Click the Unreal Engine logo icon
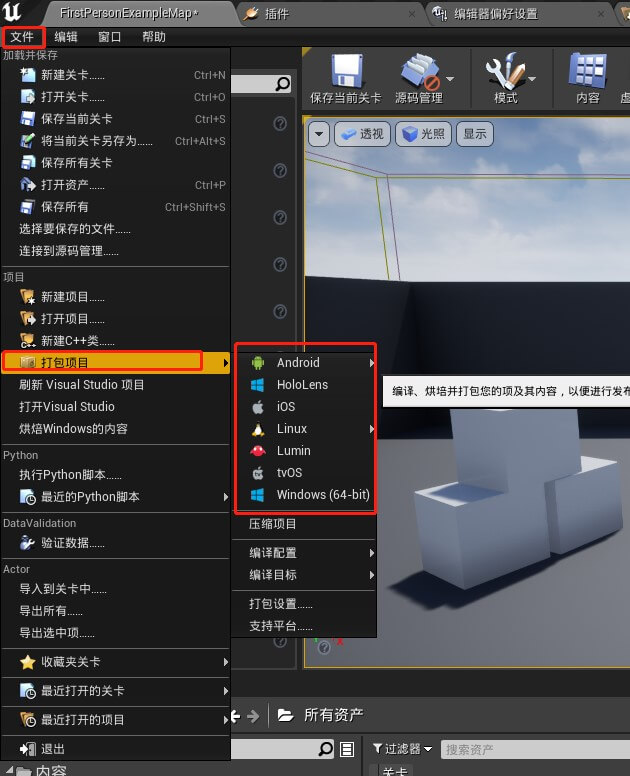The width and height of the screenshot is (630, 776). 12,11
